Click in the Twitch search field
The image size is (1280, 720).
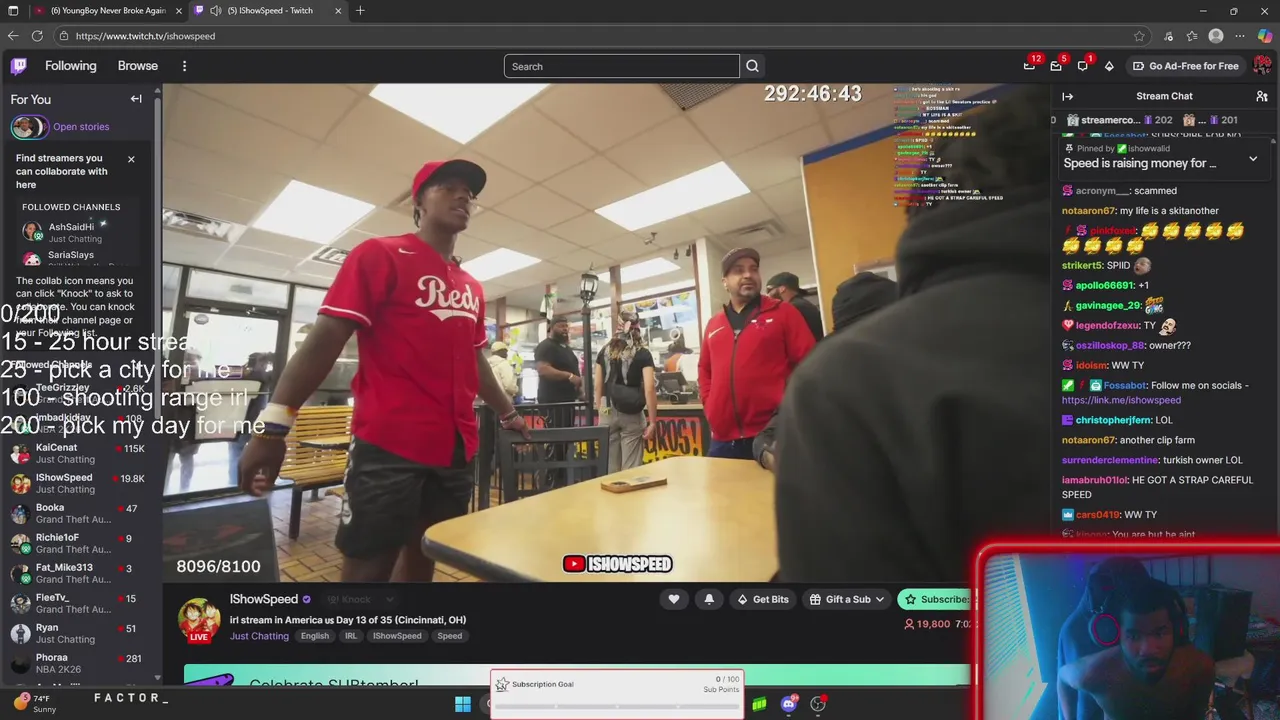pos(621,66)
